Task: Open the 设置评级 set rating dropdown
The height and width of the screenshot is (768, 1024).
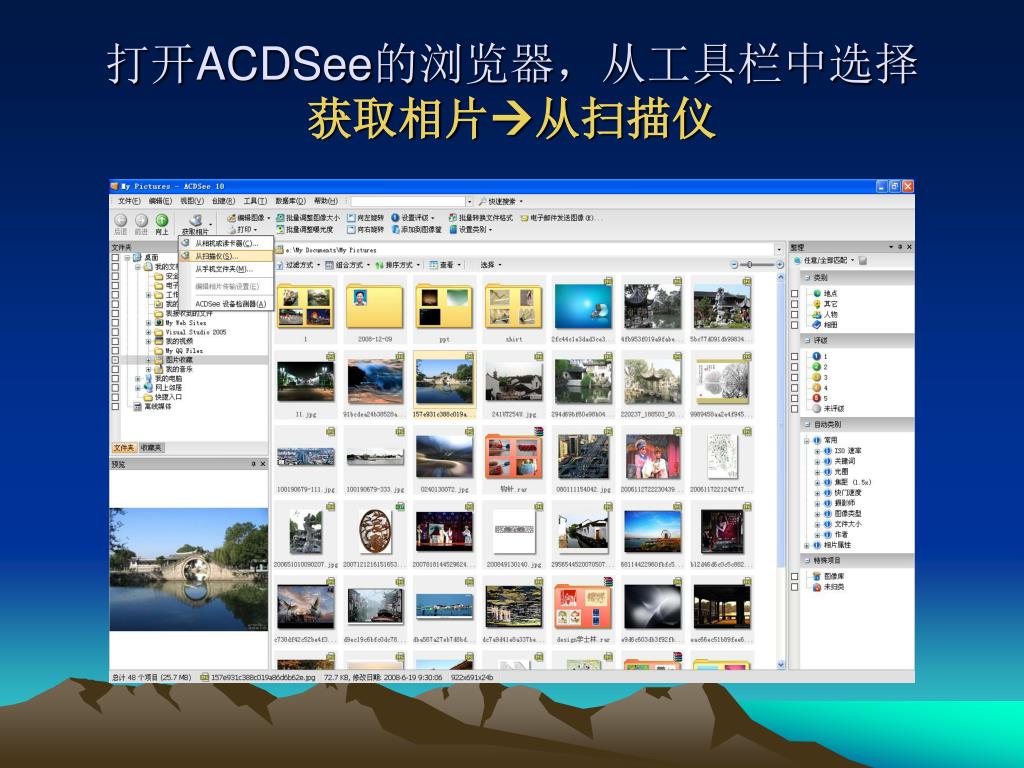Action: click(413, 217)
